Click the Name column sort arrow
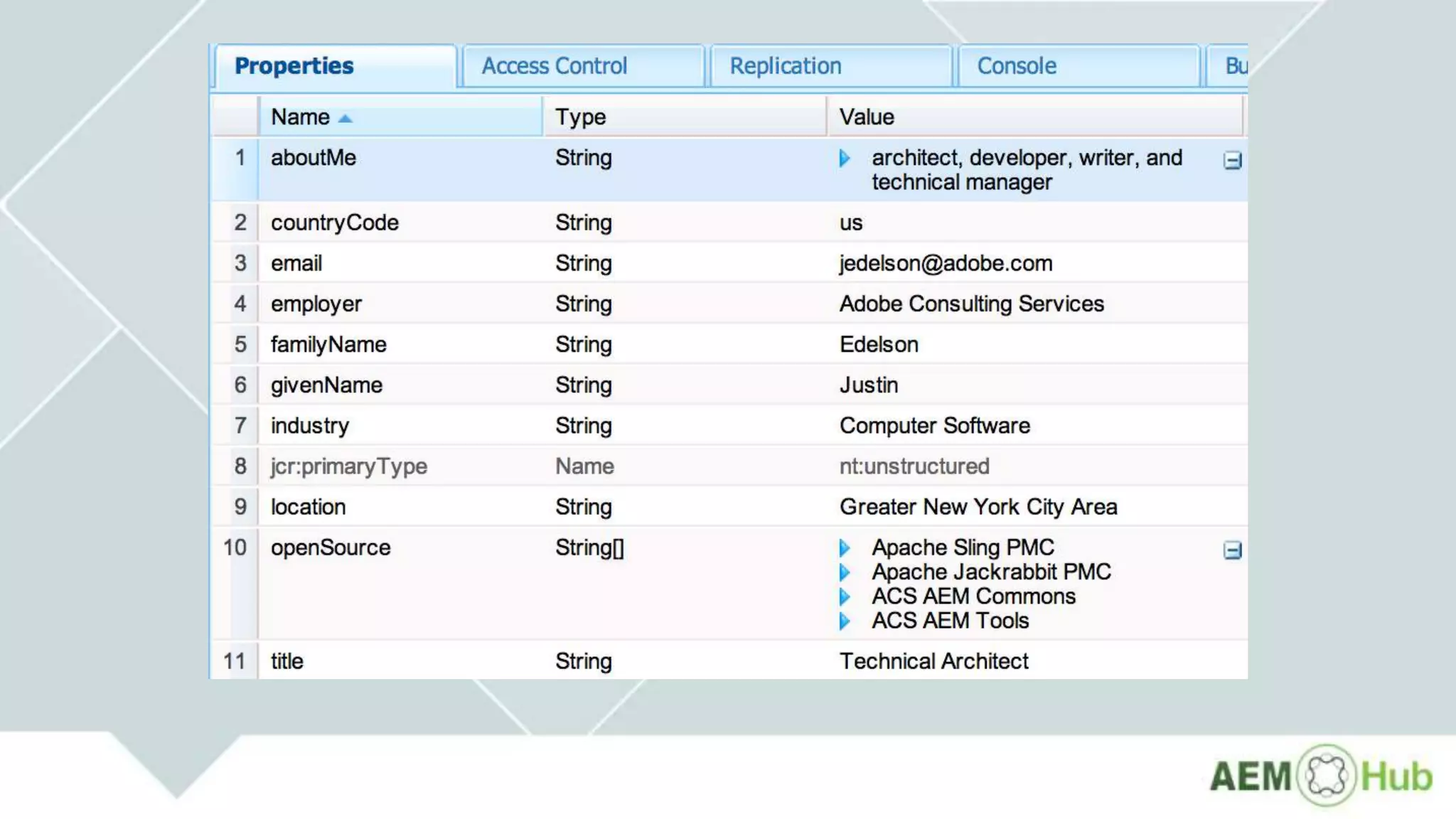Screen dimensions: 1456x819 (x=346, y=119)
